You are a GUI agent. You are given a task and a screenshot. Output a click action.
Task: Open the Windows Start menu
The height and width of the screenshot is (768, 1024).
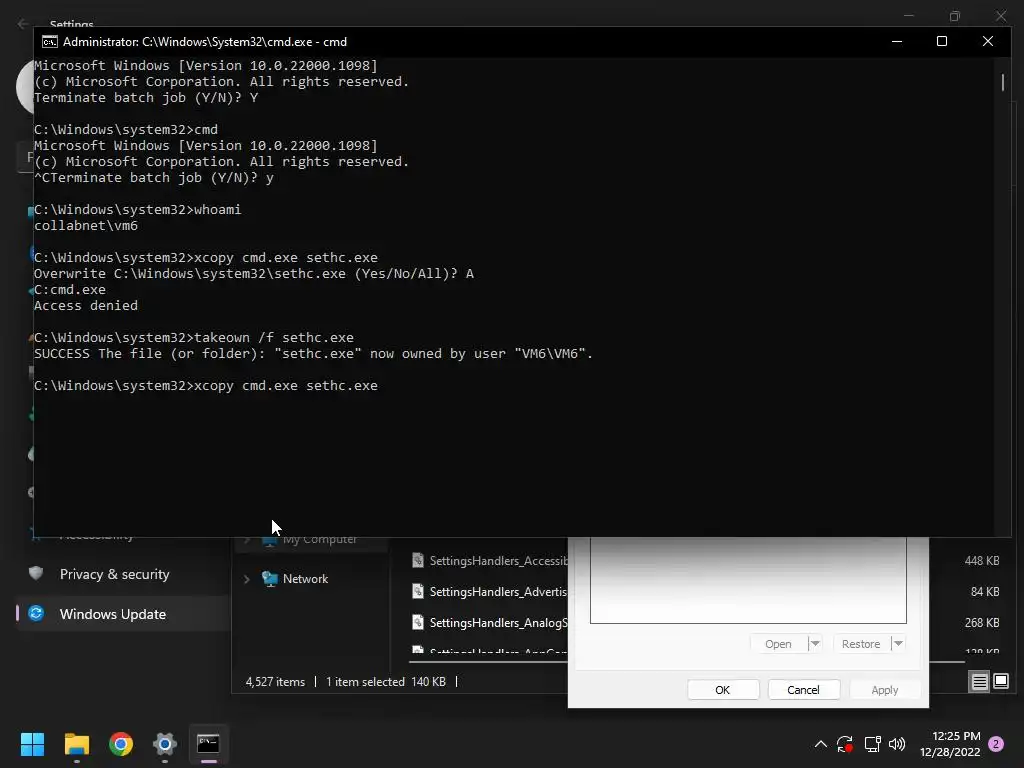(32, 744)
